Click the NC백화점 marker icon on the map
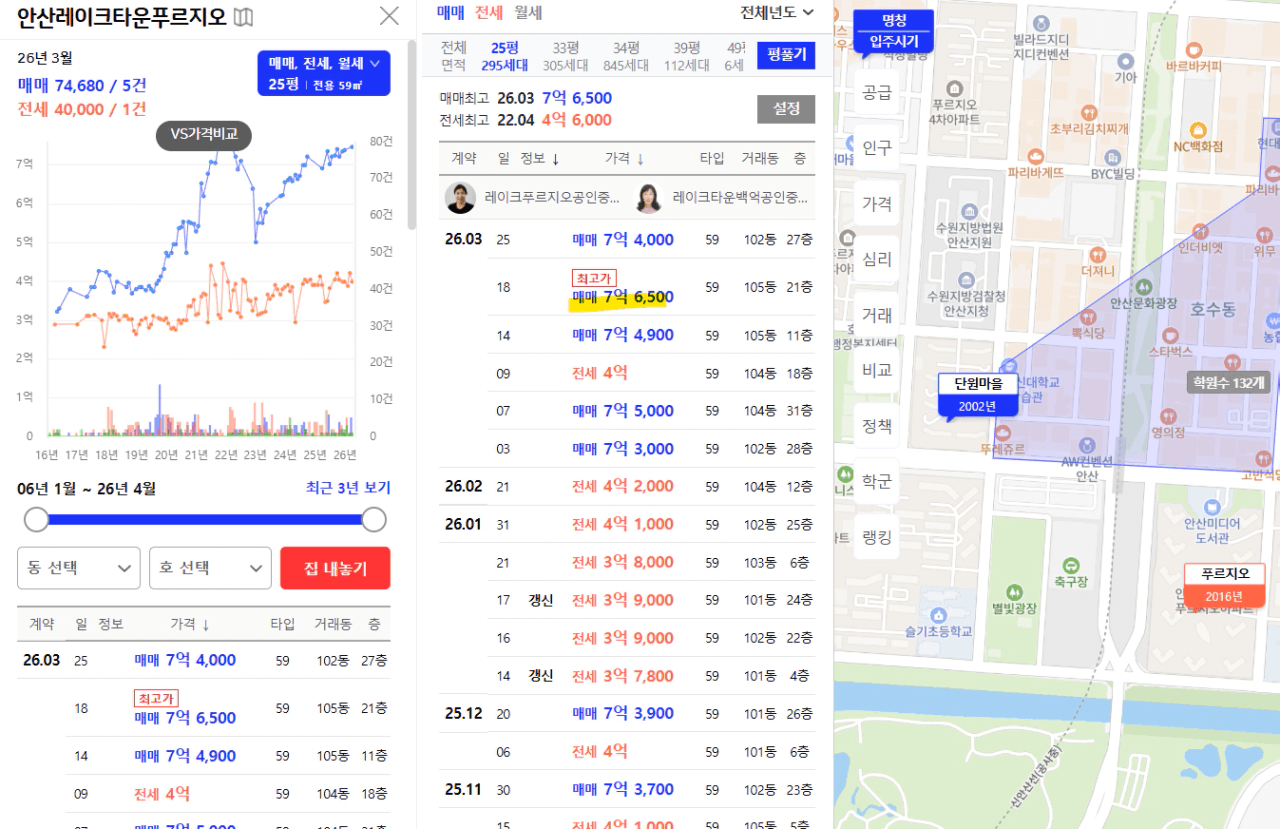 click(1198, 129)
